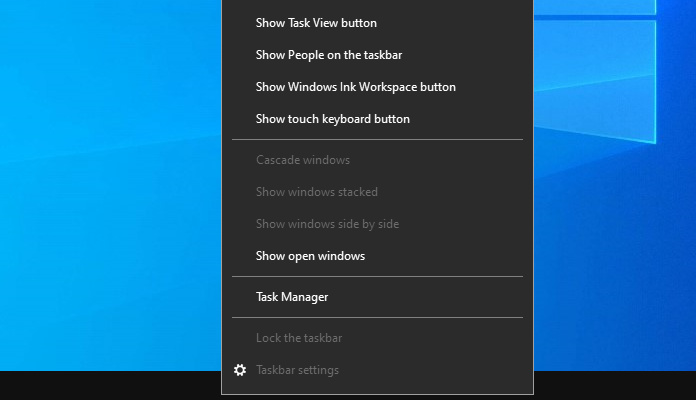Click the black taskbar right of the menu
696x400 pixels.
click(x=615, y=385)
